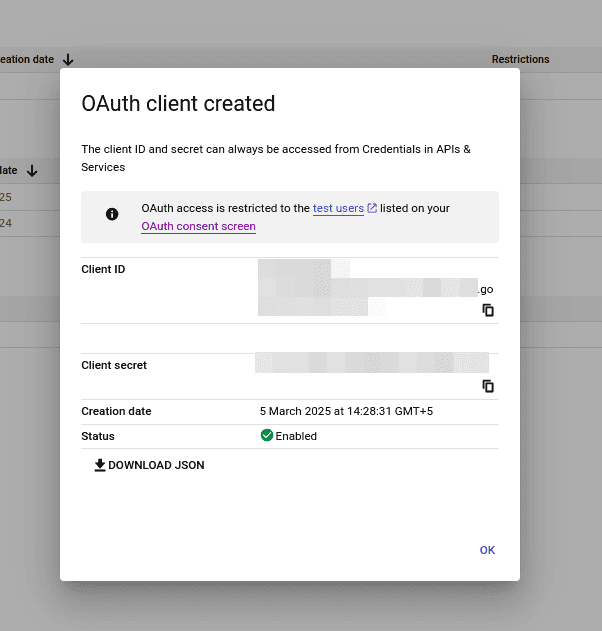Click the download arrow icon for JSON
This screenshot has width=602, height=631.
[x=99, y=465]
